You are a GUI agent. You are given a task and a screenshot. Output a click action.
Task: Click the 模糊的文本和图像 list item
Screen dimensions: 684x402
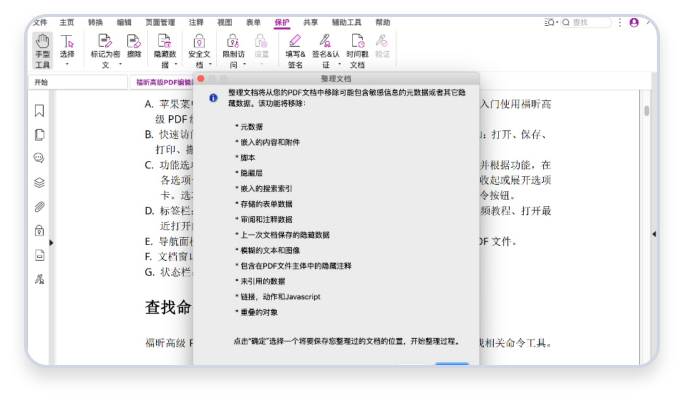(x=270, y=250)
